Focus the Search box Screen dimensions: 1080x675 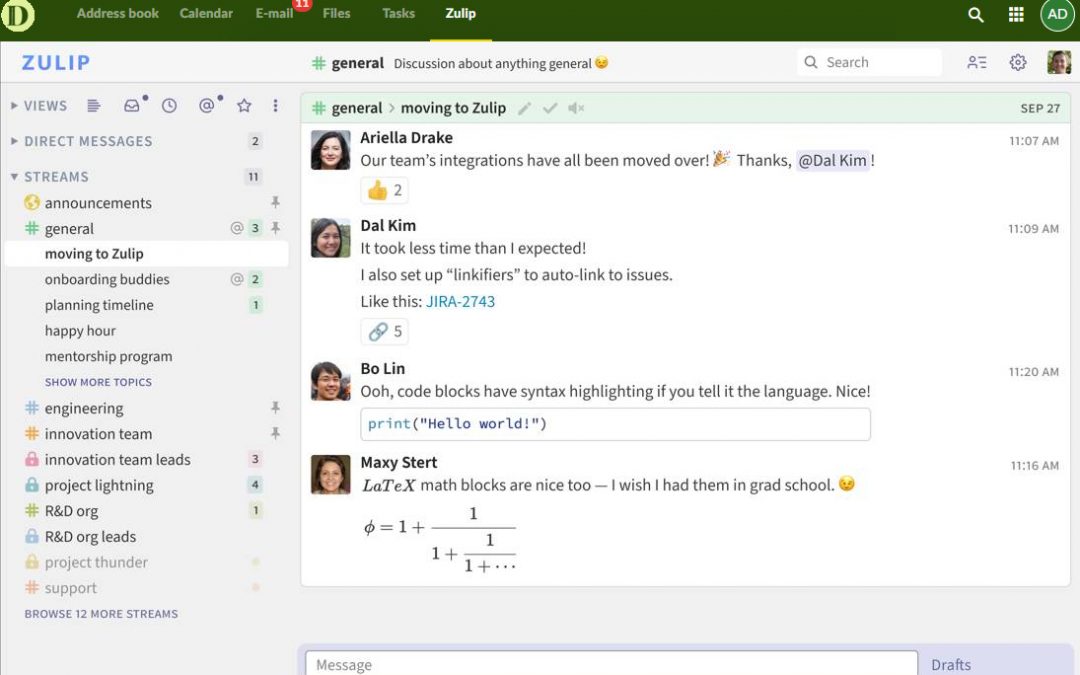pos(869,63)
